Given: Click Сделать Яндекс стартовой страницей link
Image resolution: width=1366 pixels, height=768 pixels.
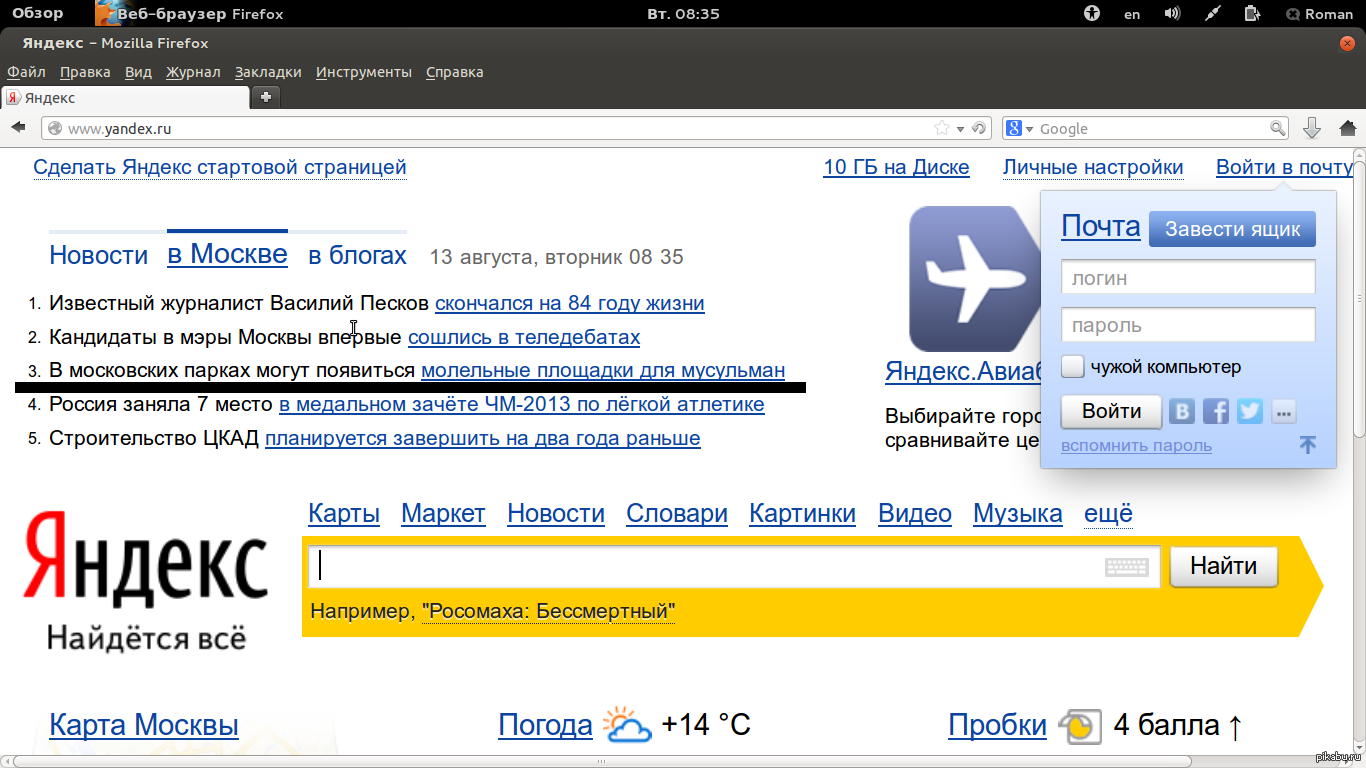Looking at the screenshot, I should pyautogui.click(x=220, y=167).
